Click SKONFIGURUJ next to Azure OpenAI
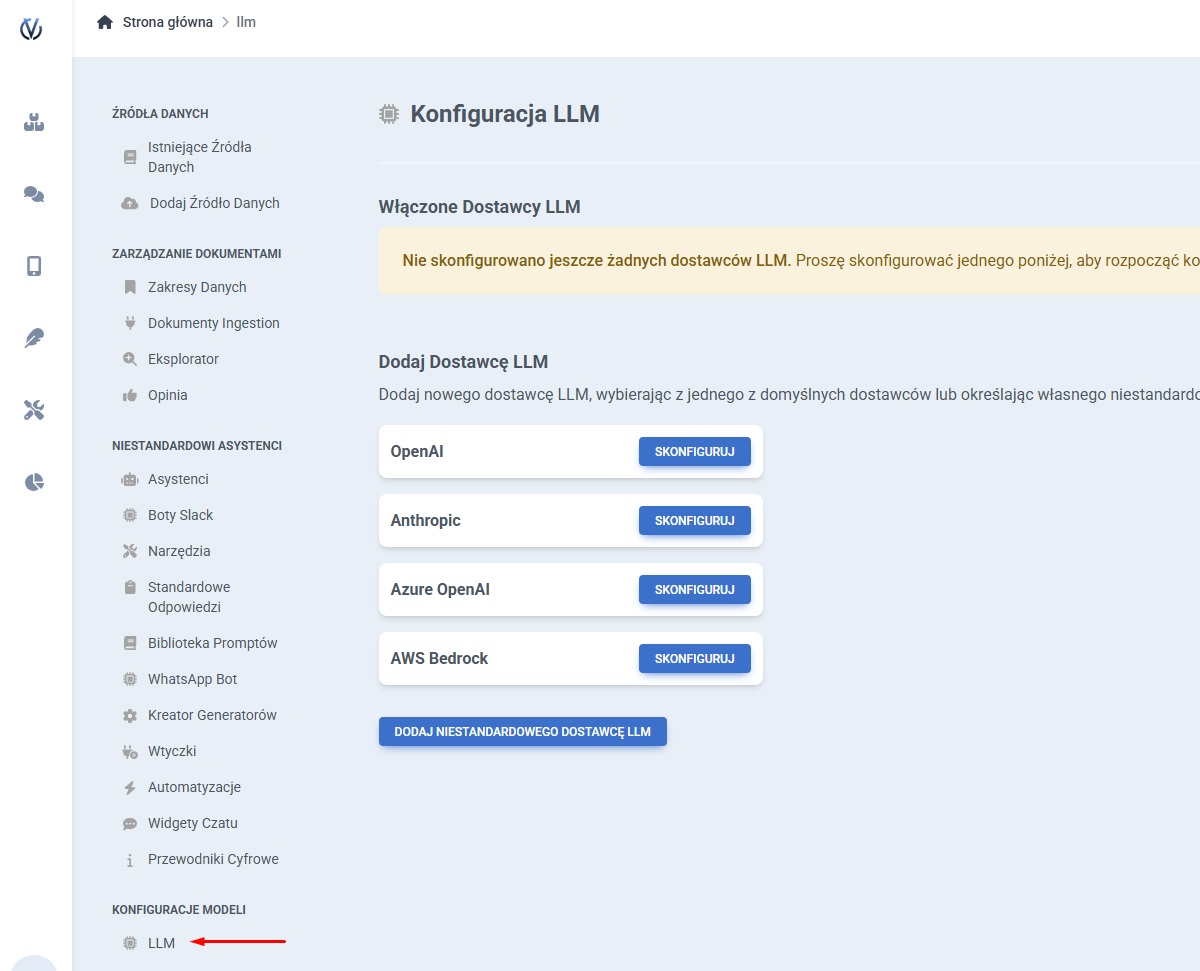This screenshot has width=1200, height=971. 694,589
